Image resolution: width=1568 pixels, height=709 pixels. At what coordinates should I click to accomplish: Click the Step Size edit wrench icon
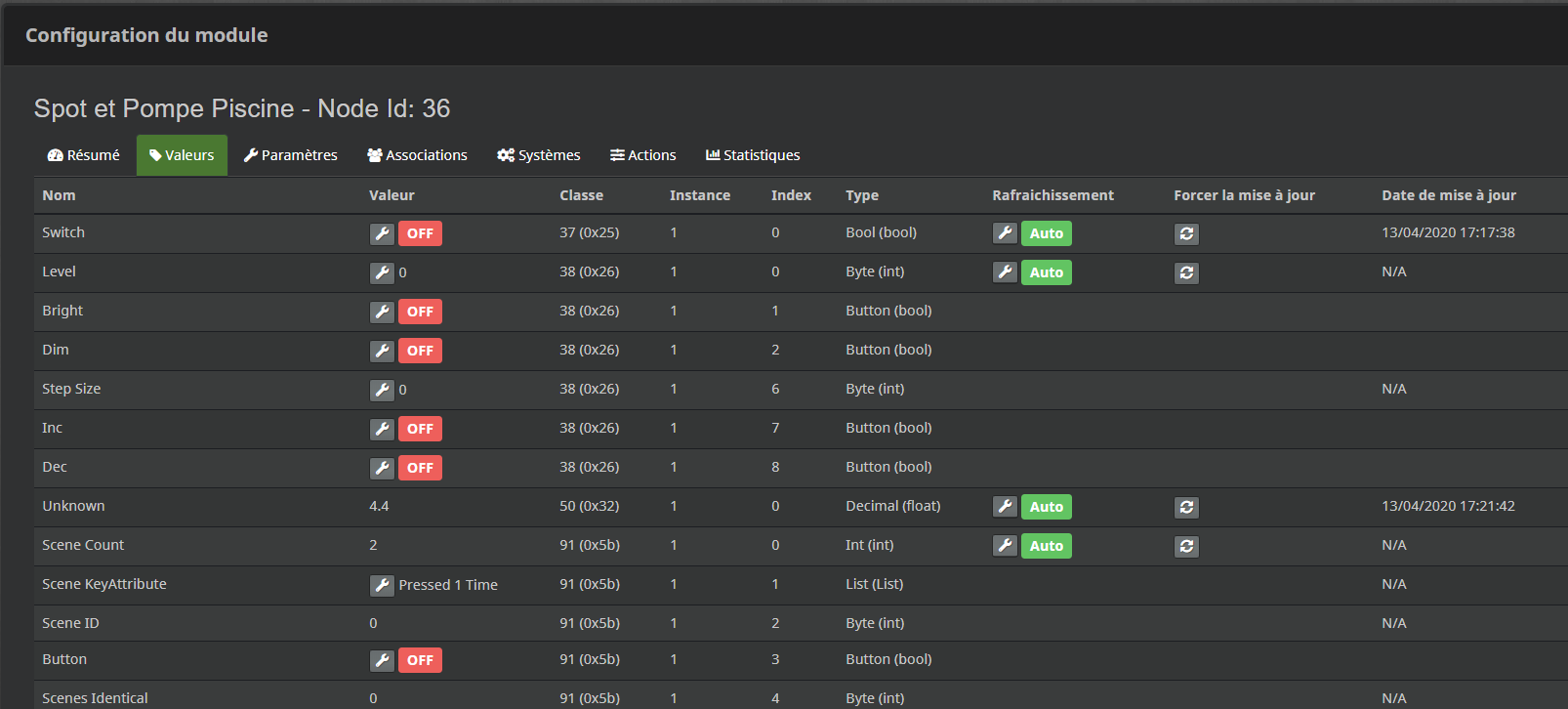pyautogui.click(x=382, y=390)
